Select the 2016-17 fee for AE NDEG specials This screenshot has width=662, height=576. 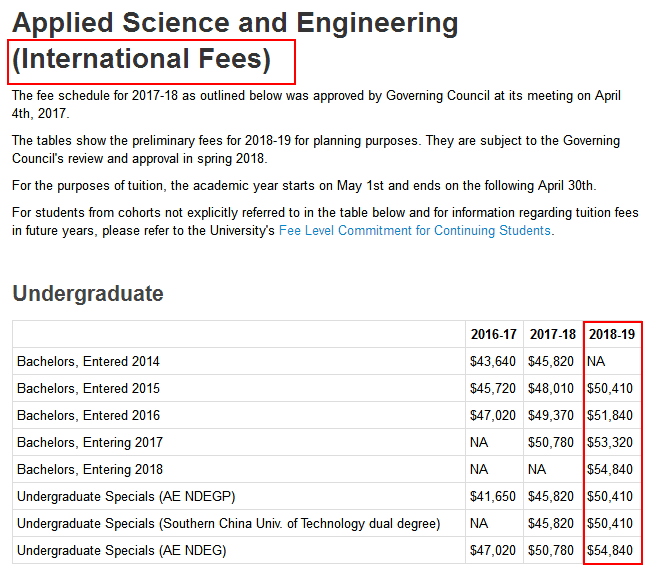[493, 551]
